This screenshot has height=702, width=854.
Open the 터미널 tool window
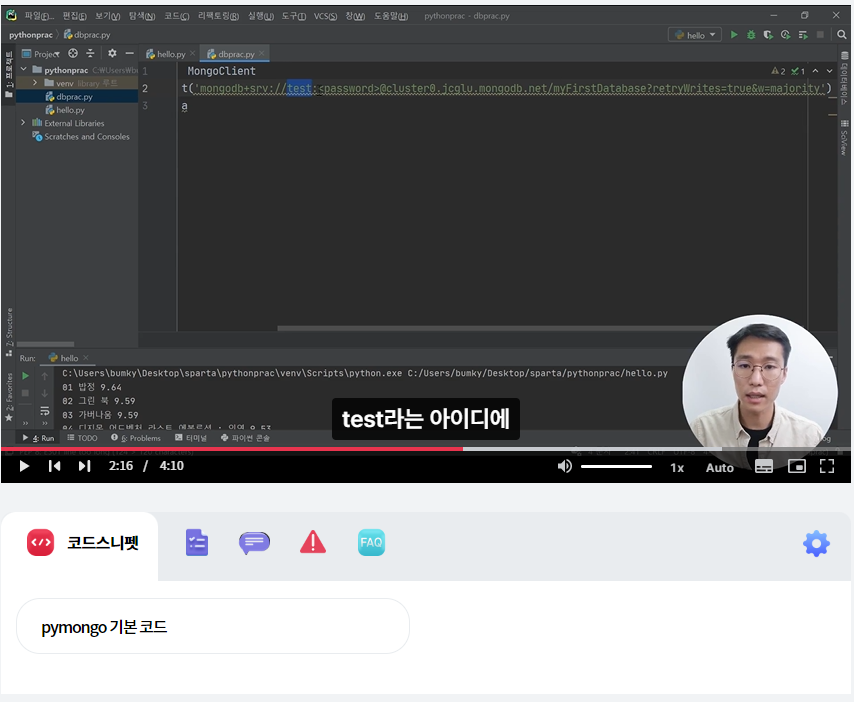point(191,438)
